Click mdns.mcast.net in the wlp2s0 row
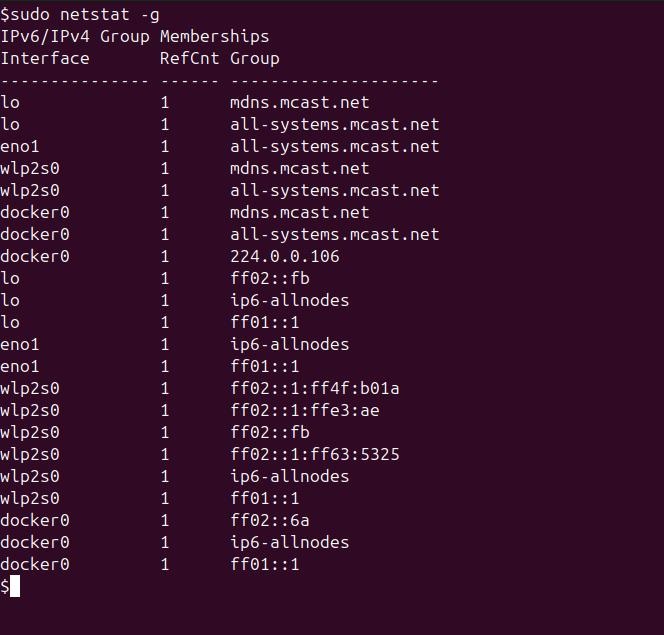Image resolution: width=664 pixels, height=635 pixels. pos(299,168)
